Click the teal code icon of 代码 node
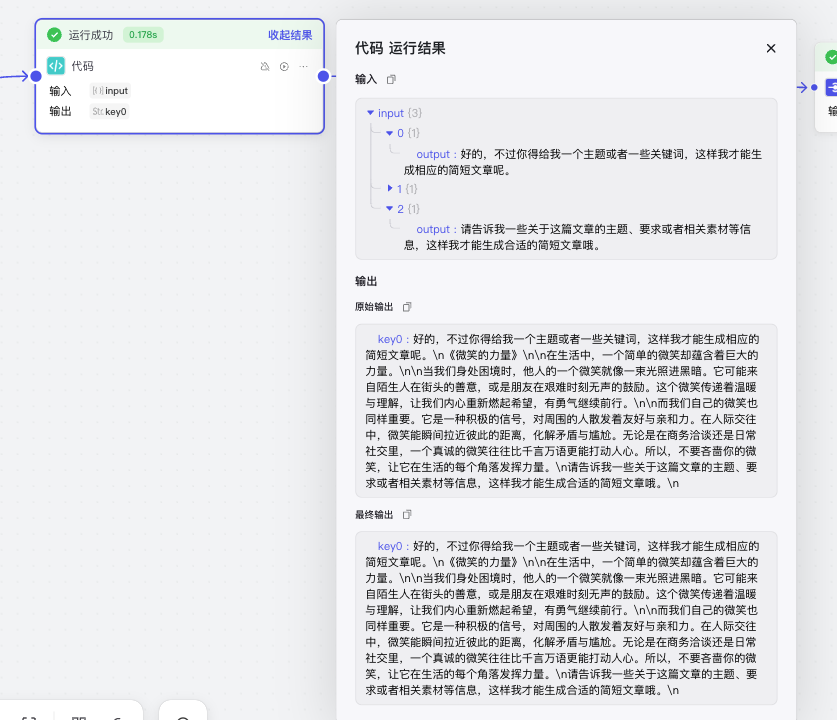The image size is (837, 720). click(56, 66)
